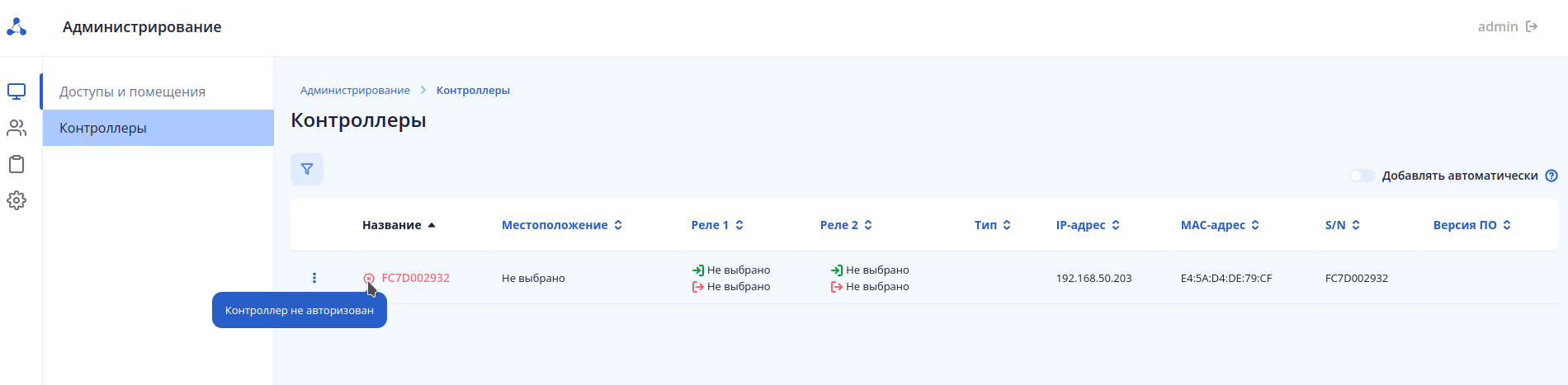
Task: Sort the table by "Местоположение"
Action: tap(561, 225)
